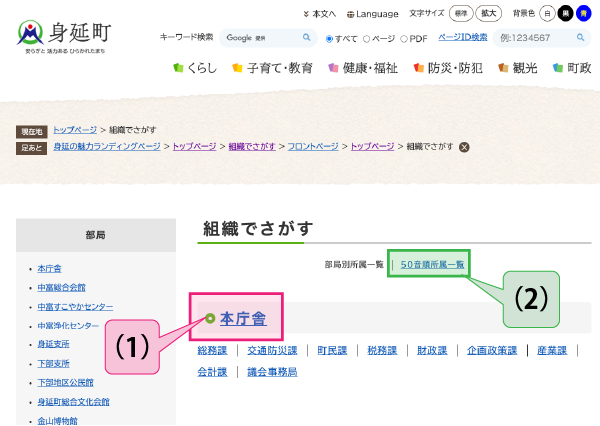600x426 pixels.
Task: Open the 交通防災課 department link
Action: (x=272, y=350)
